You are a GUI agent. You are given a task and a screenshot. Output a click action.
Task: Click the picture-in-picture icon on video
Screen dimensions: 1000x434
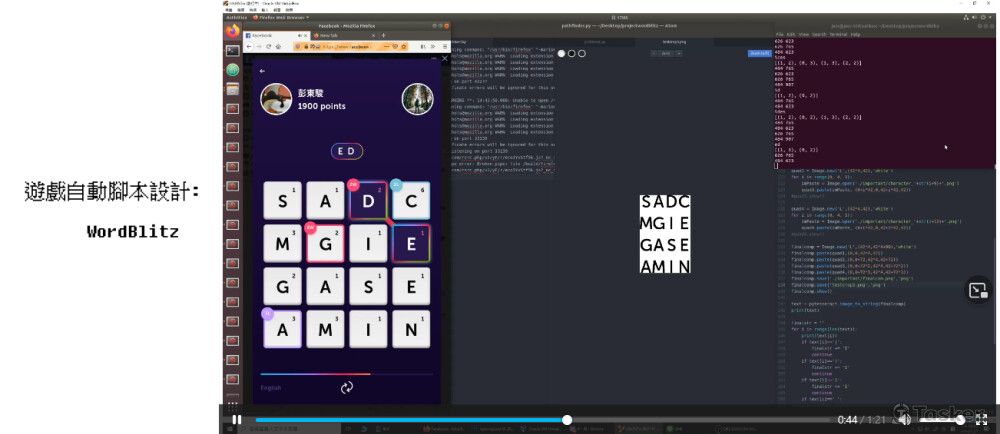(x=977, y=290)
